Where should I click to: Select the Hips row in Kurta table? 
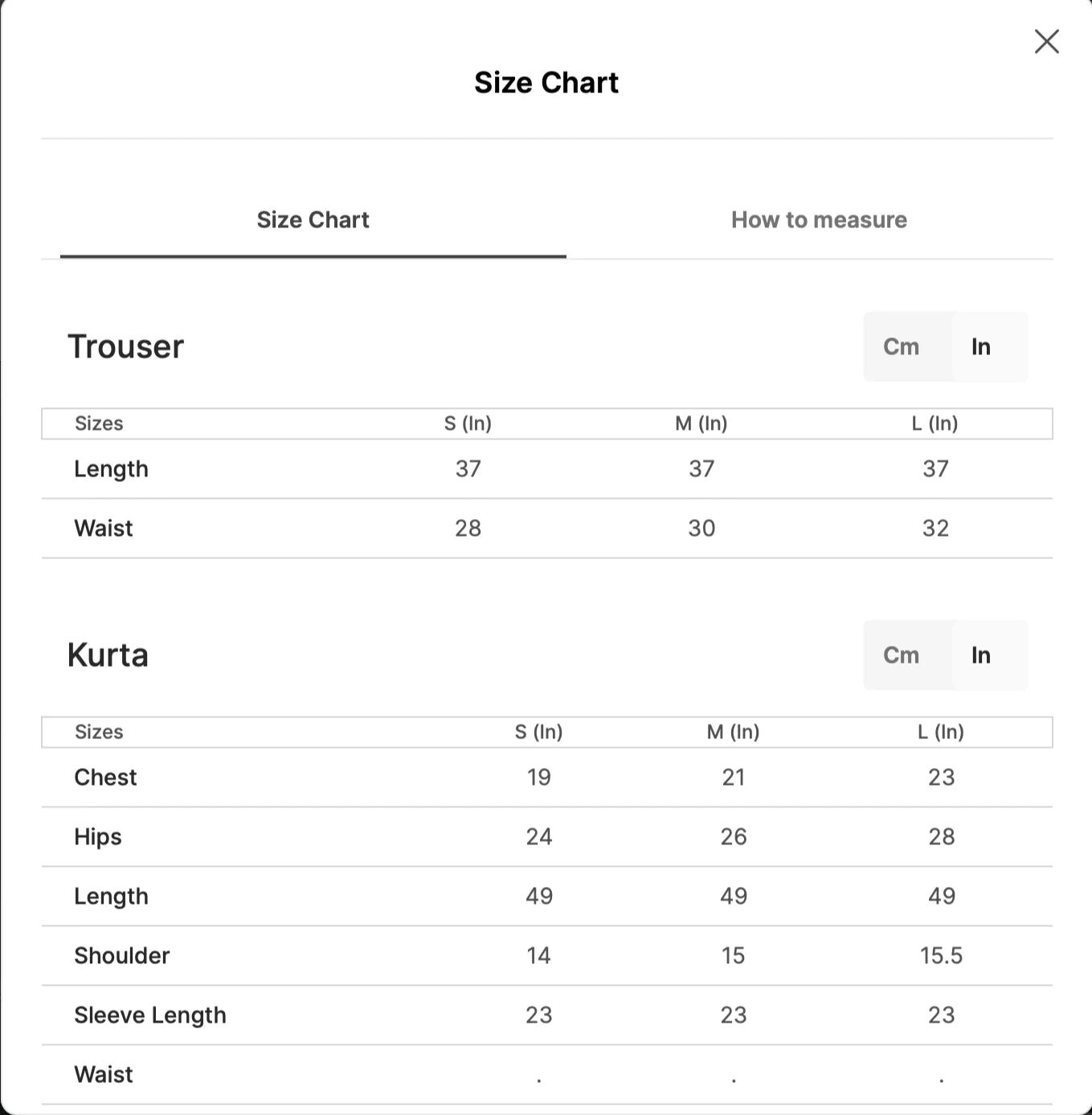pos(98,836)
